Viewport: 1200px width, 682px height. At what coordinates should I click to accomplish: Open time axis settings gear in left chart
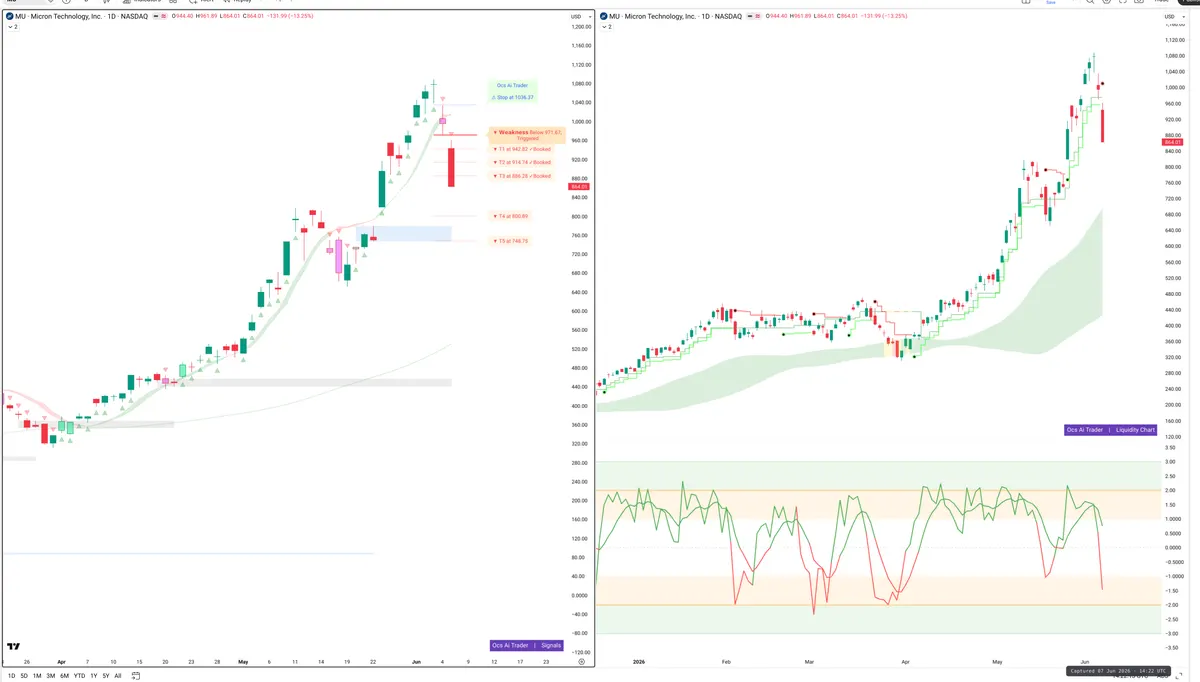pyautogui.click(x=581, y=662)
